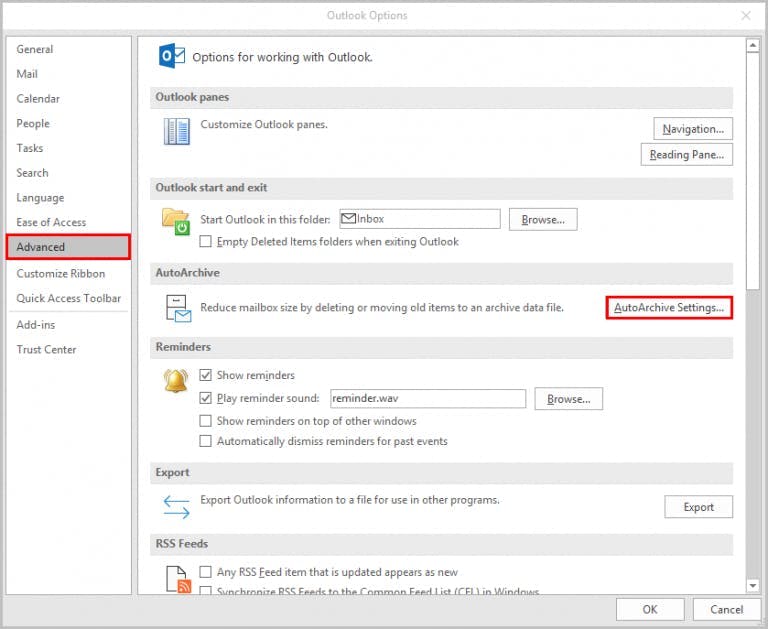Enable Empty Deleted Items folders when exiting
The width and height of the screenshot is (768, 629).
point(206,242)
